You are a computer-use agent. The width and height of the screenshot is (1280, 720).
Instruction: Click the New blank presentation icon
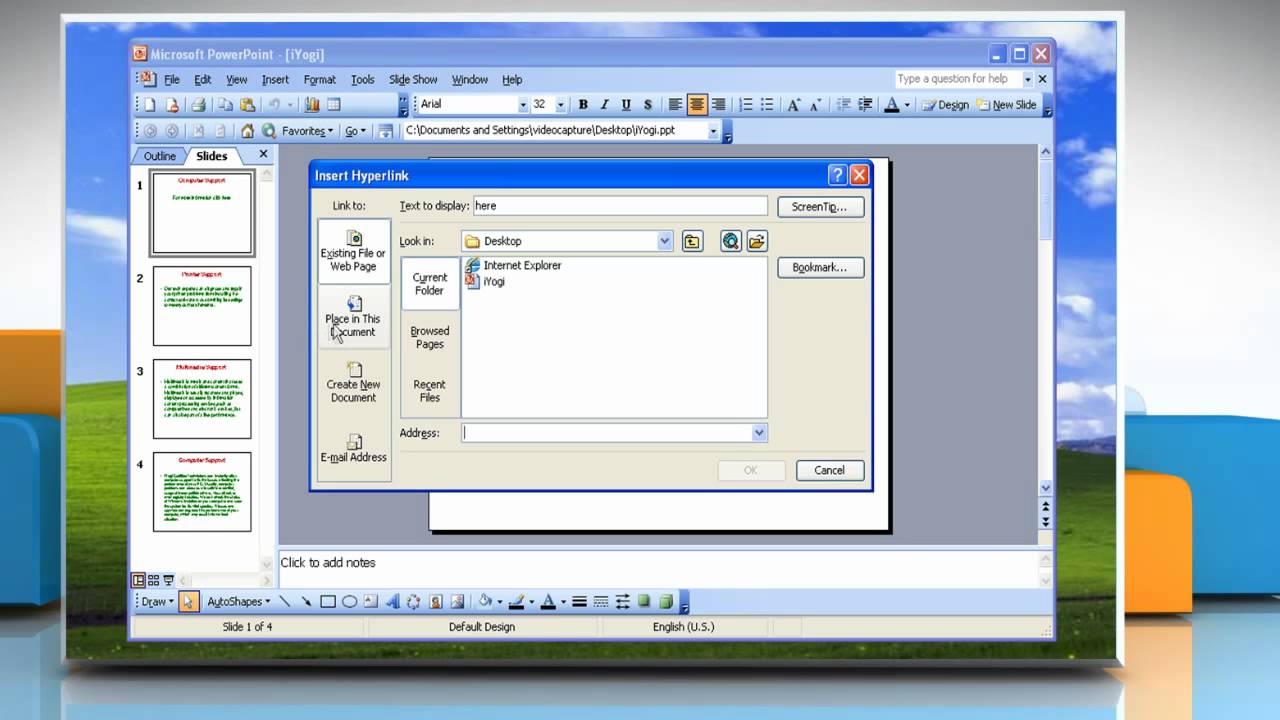click(150, 104)
